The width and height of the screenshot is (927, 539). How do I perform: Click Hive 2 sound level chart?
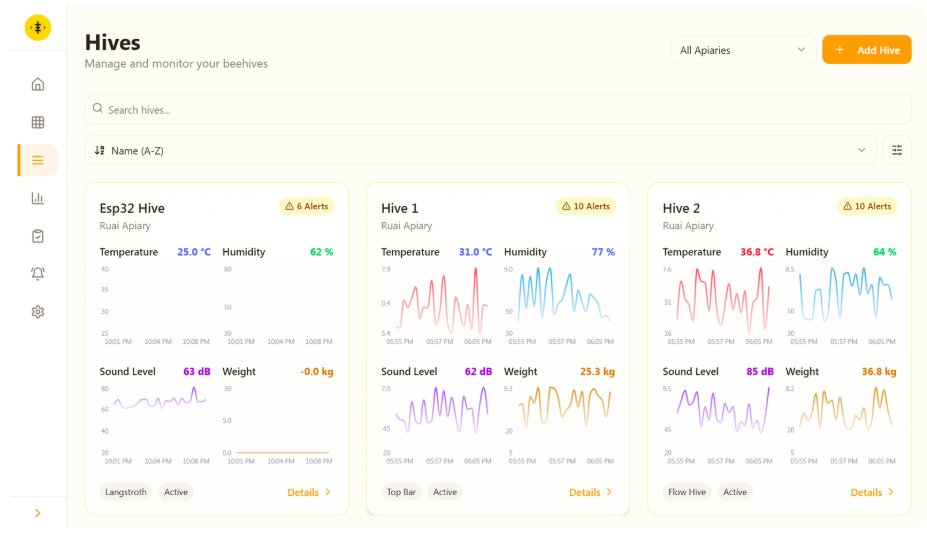pos(718,424)
